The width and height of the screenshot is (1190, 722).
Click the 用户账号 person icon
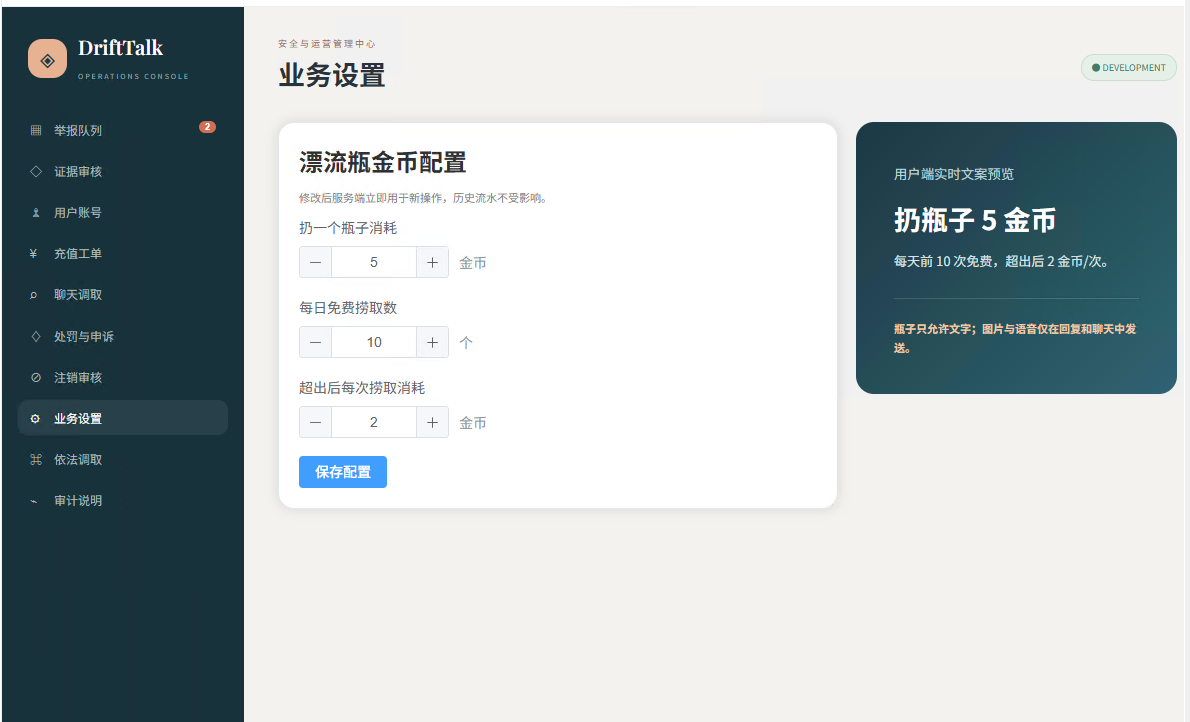(x=36, y=213)
